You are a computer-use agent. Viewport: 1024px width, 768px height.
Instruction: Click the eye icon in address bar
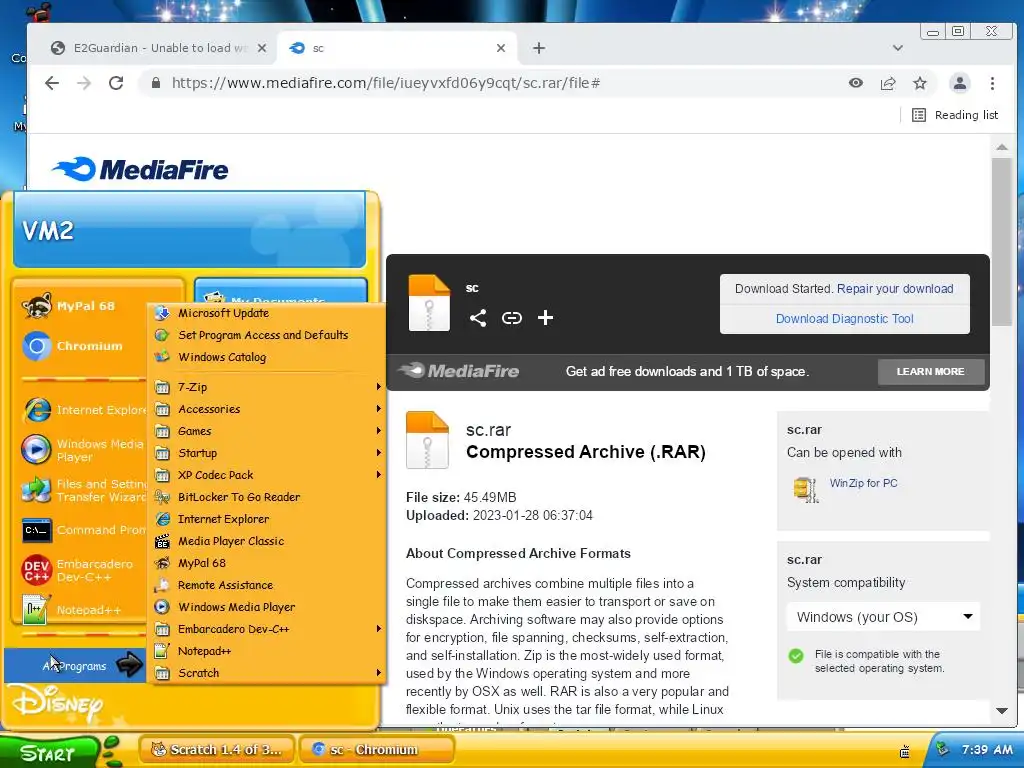point(856,83)
